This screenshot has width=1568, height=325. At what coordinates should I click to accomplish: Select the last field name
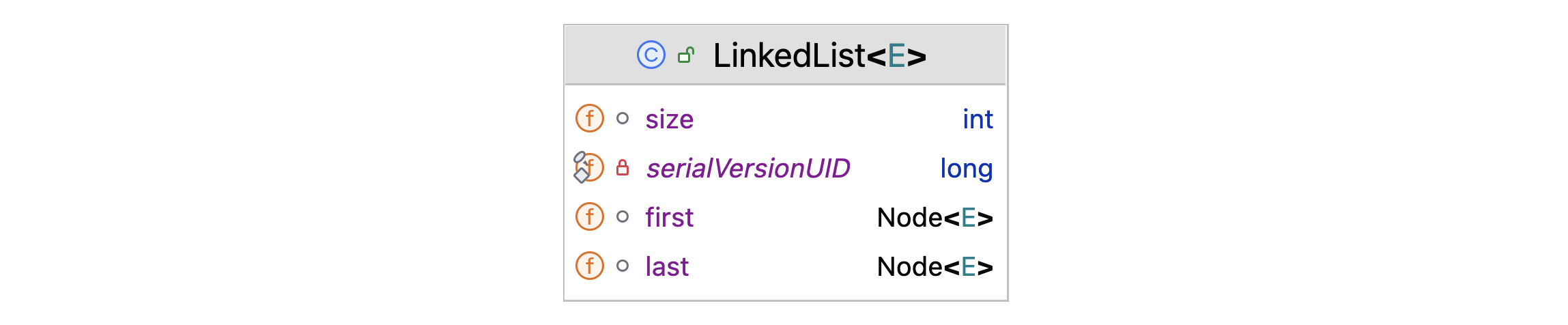(667, 267)
